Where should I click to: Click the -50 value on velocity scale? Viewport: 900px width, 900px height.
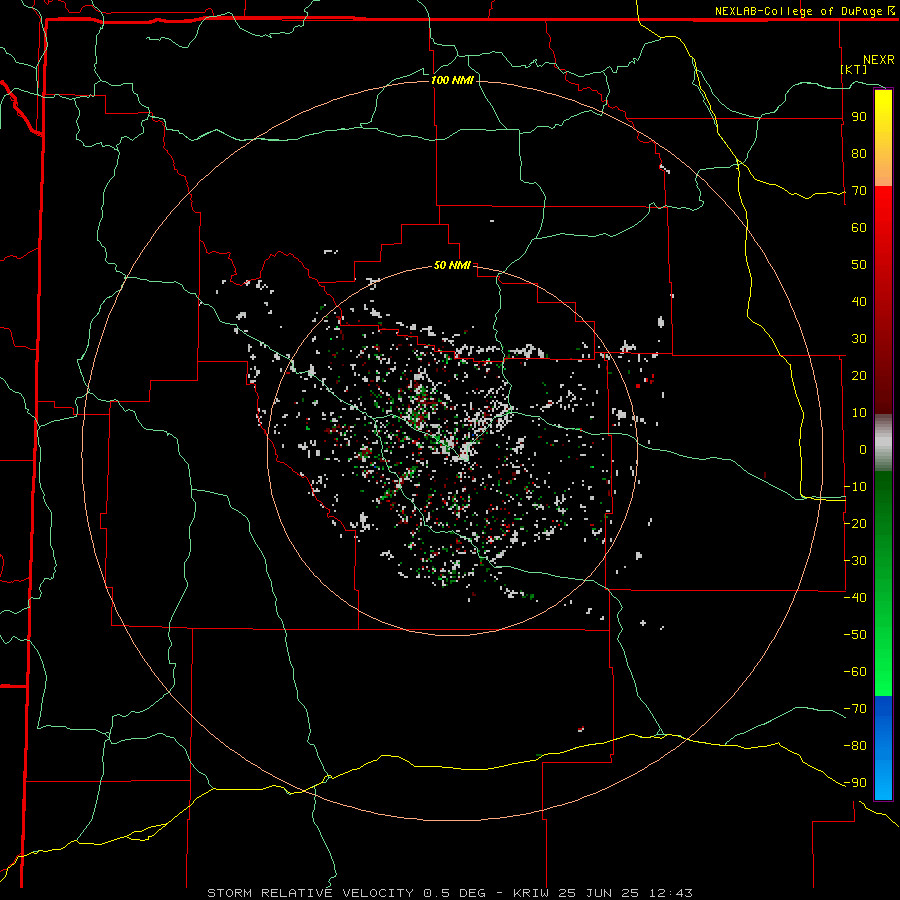coord(855,635)
